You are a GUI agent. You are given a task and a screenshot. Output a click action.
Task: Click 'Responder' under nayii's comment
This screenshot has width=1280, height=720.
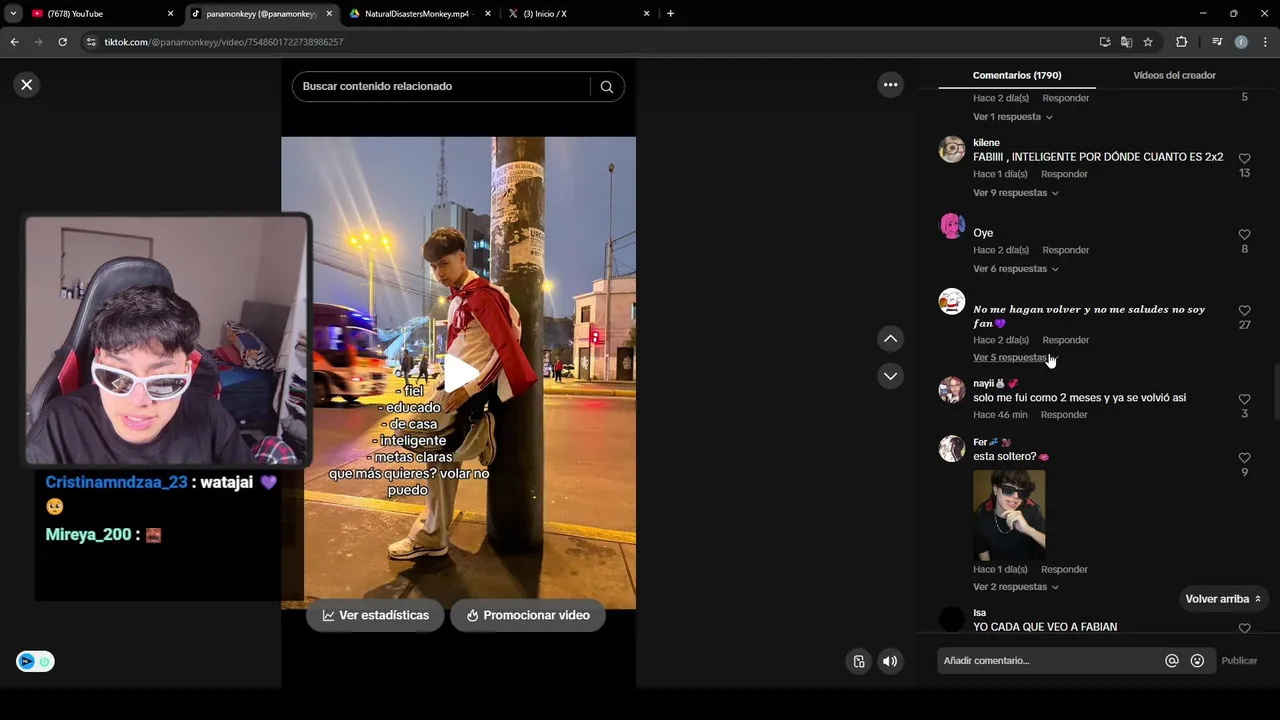pos(1064,415)
